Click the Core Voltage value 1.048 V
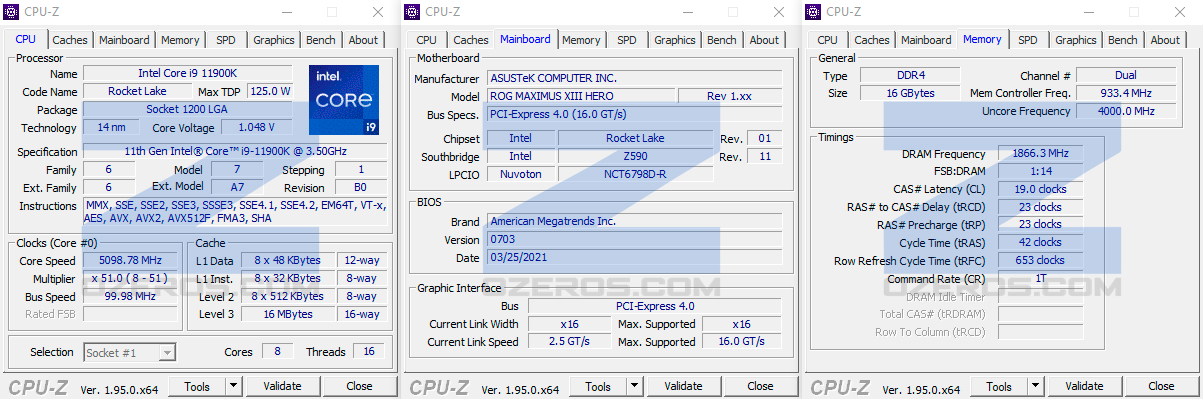This screenshot has width=1203, height=399. 256,127
